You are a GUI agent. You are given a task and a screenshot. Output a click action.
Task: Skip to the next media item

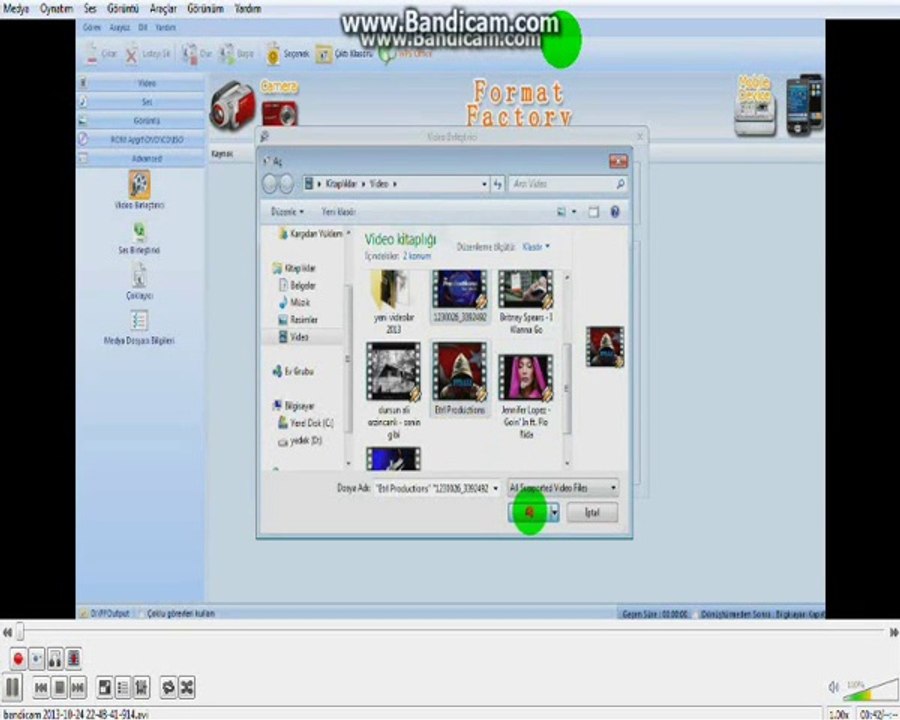pyautogui.click(x=77, y=687)
